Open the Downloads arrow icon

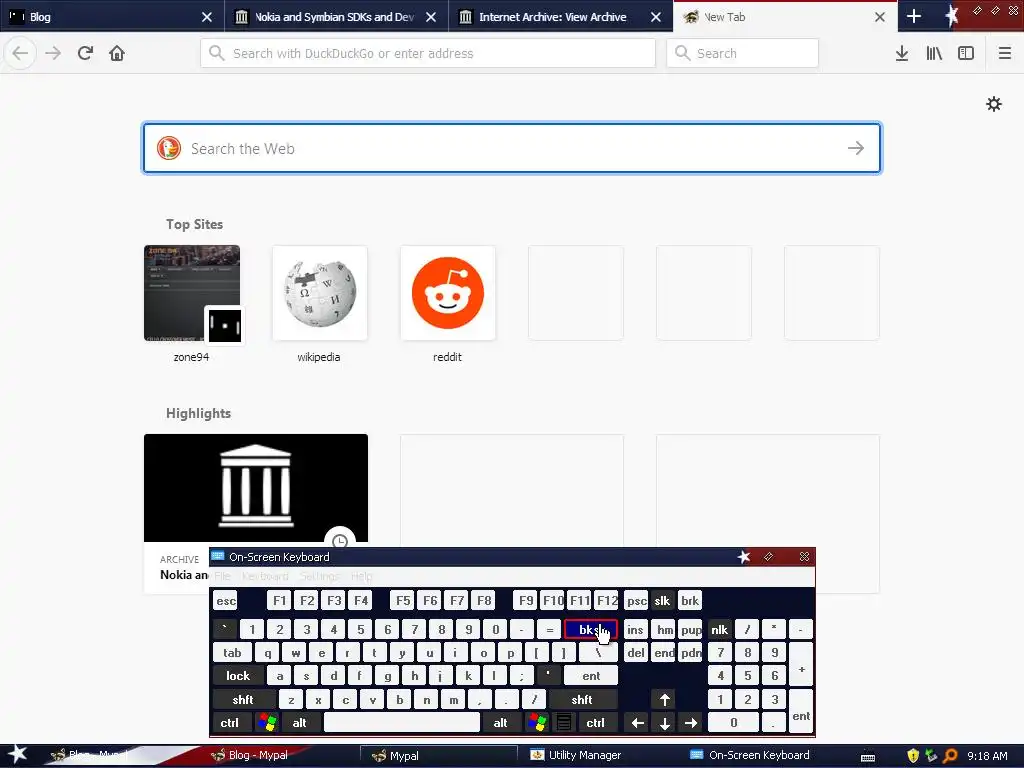(x=902, y=53)
